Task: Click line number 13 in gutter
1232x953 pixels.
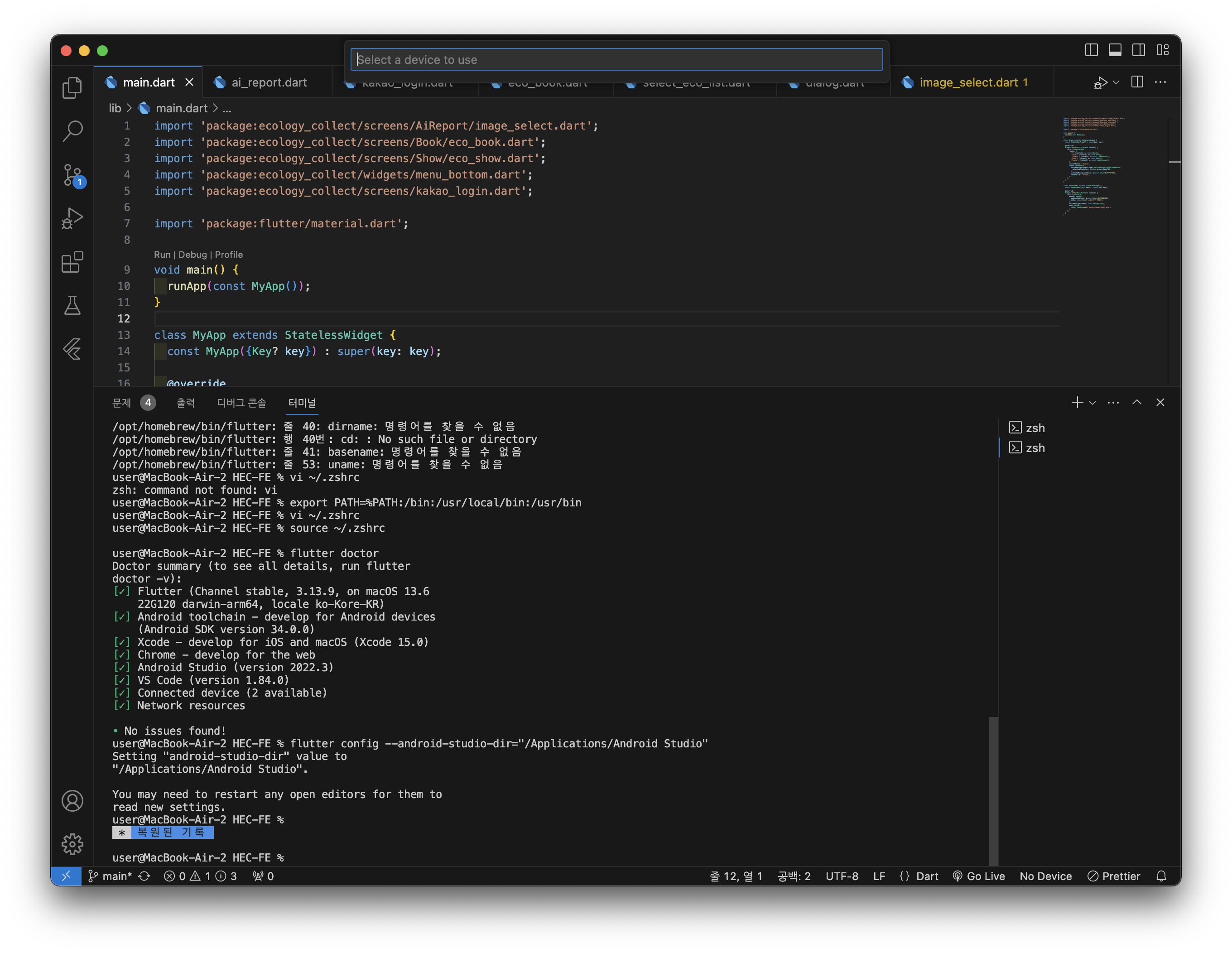Action: pyautogui.click(x=124, y=335)
